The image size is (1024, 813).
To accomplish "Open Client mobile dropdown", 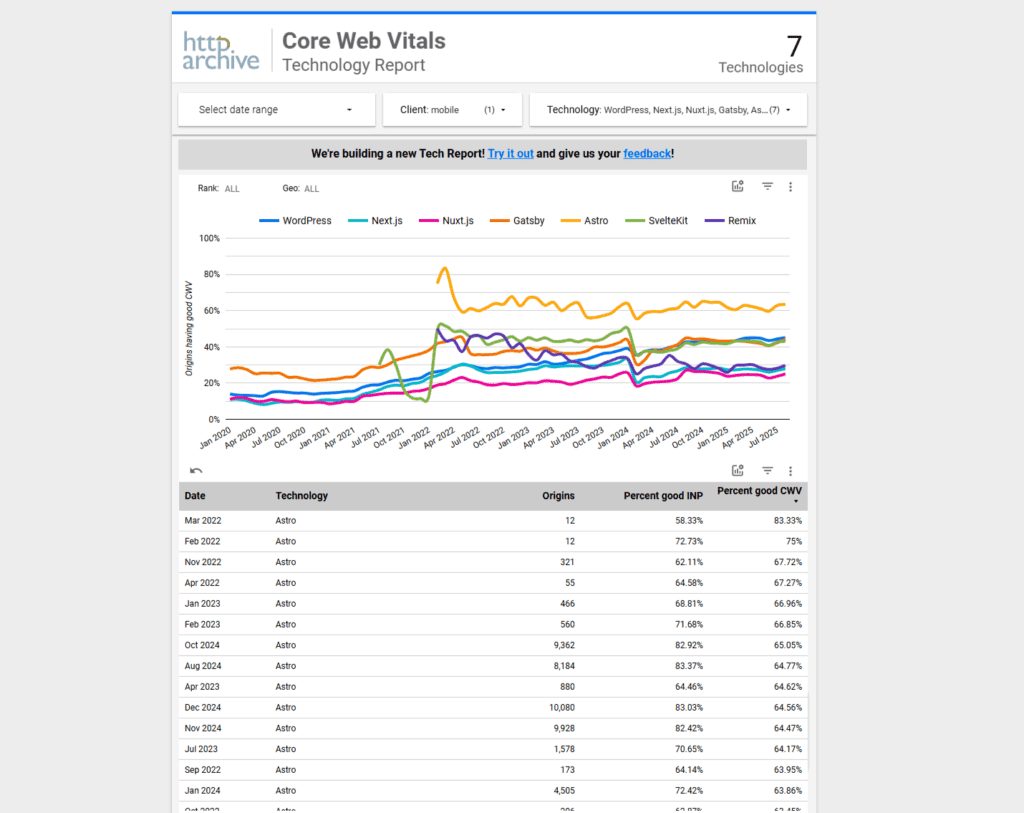I will pyautogui.click(x=452, y=110).
